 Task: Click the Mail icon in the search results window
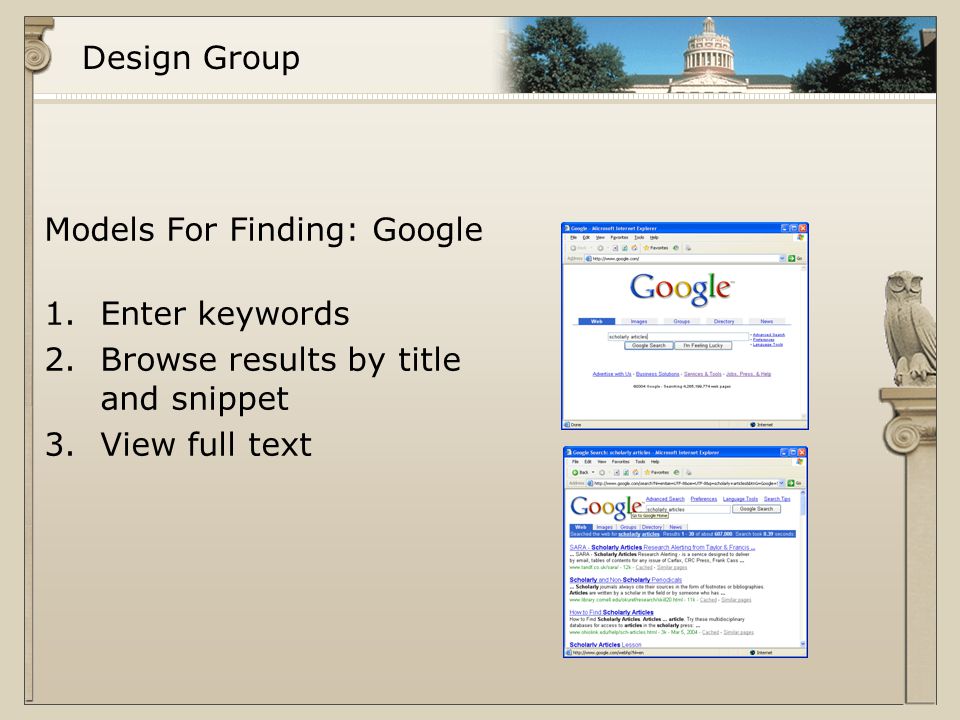click(x=689, y=473)
